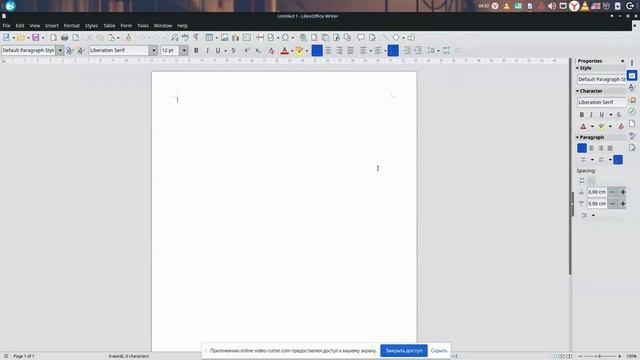The image size is (640, 360).
Task: Click the Save icon in the toolbar
Action: click(x=36, y=38)
